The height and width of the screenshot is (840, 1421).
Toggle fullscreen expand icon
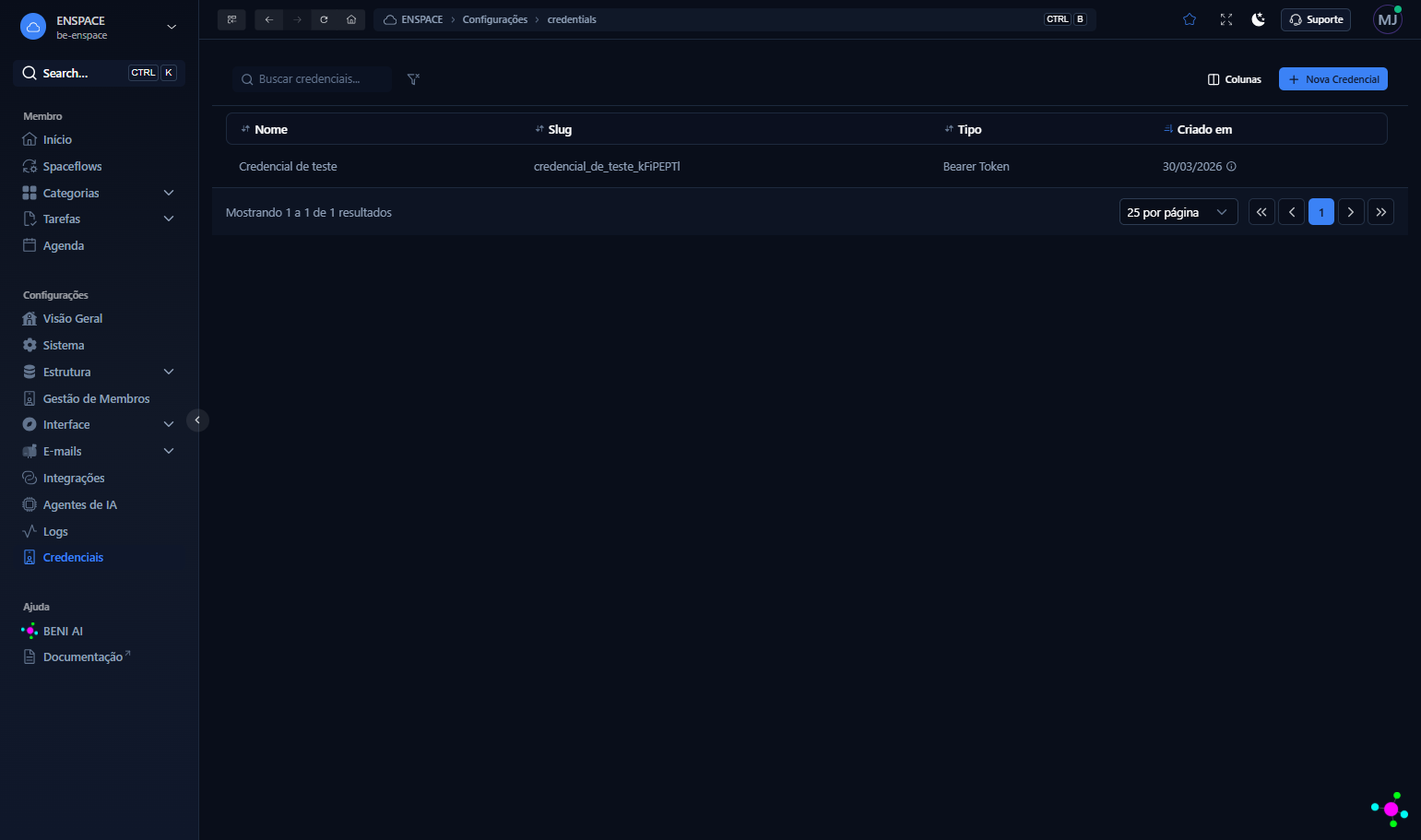(x=1226, y=19)
